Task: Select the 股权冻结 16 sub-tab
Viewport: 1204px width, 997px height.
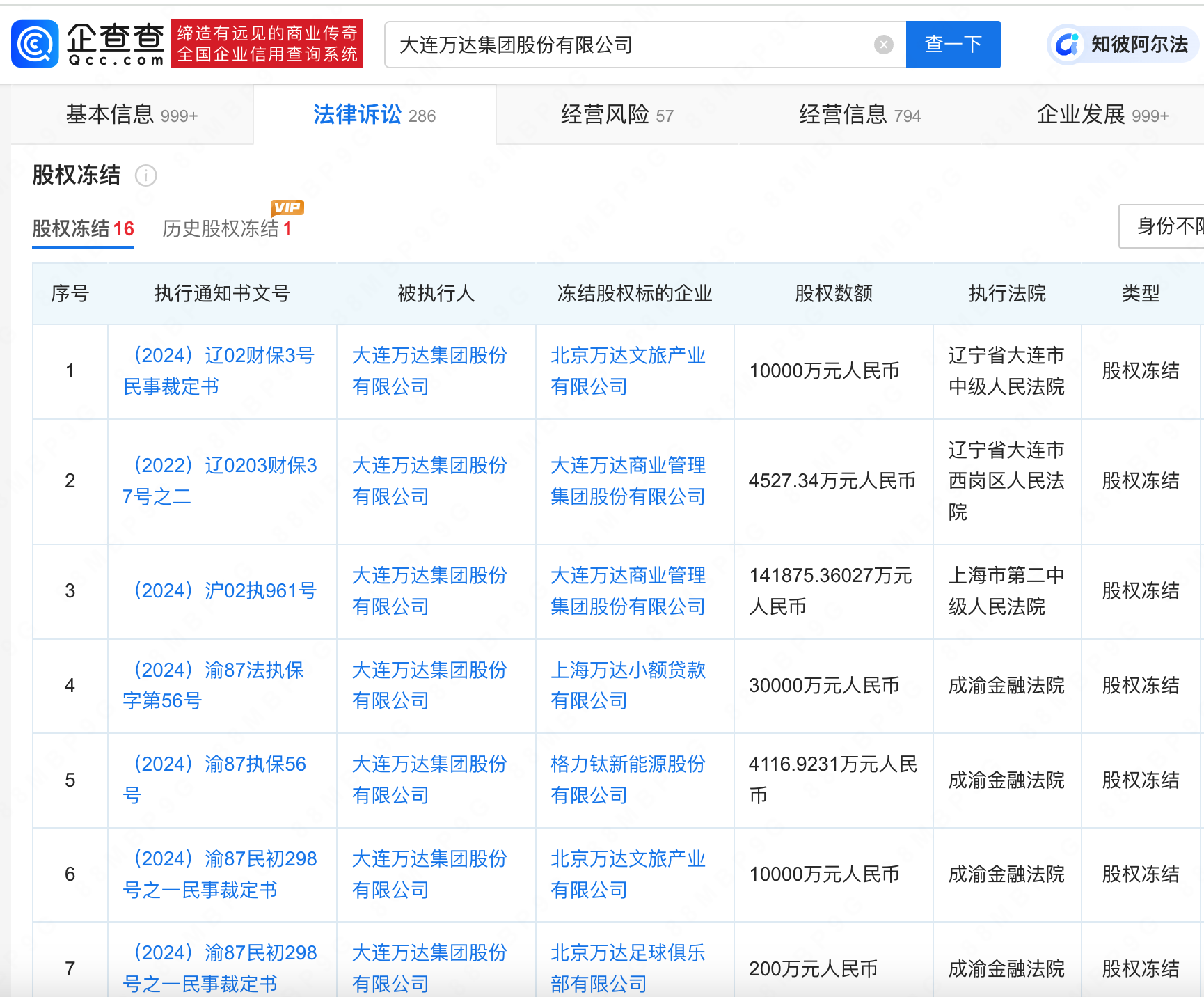Action: (x=83, y=229)
